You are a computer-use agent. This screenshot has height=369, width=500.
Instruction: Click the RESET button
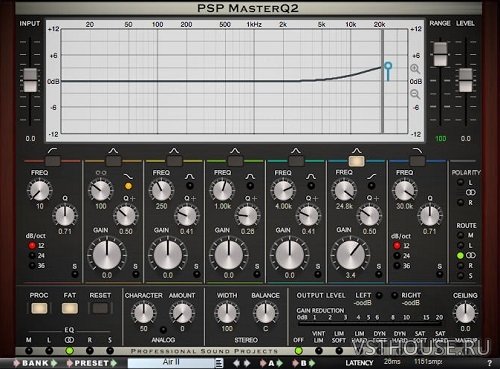pos(100,308)
